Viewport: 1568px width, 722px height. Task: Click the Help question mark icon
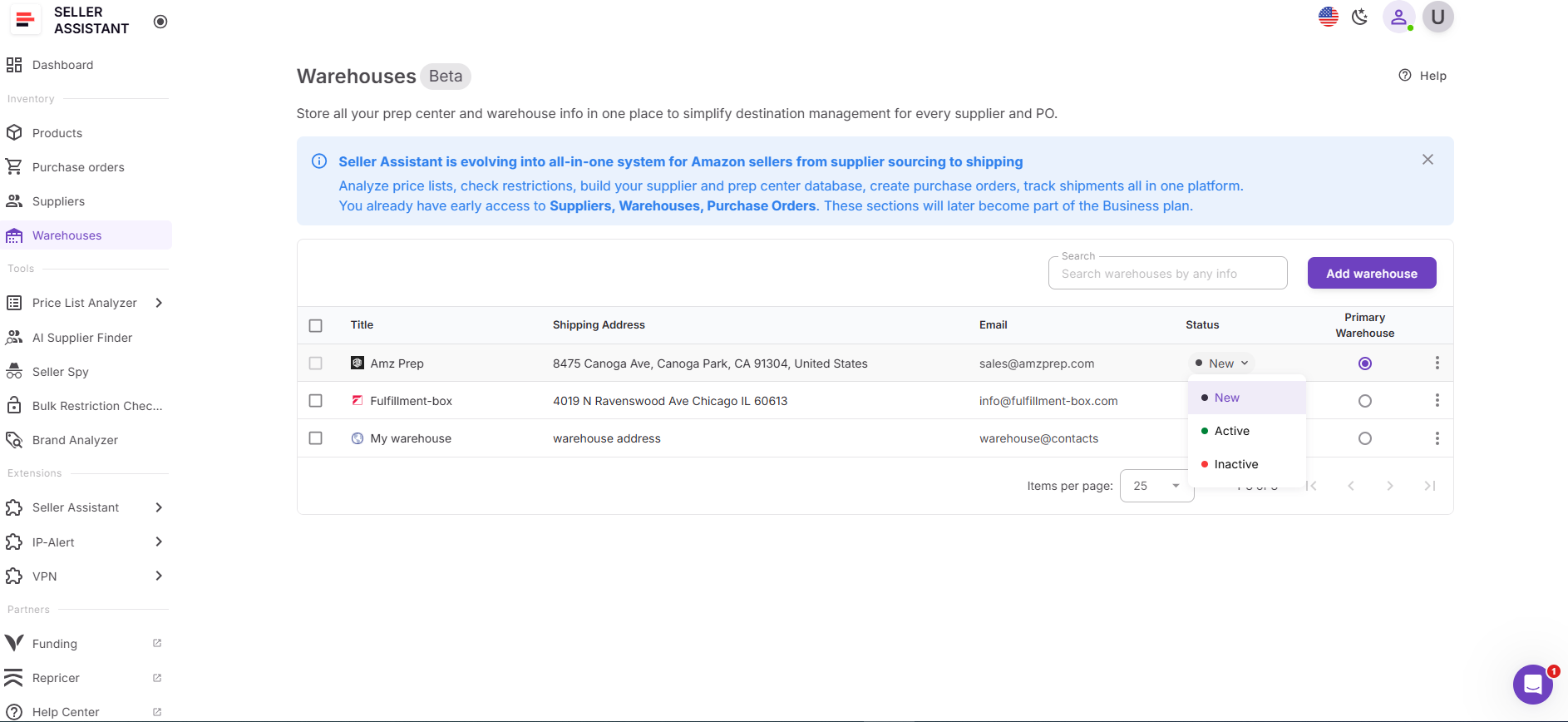[x=1405, y=76]
